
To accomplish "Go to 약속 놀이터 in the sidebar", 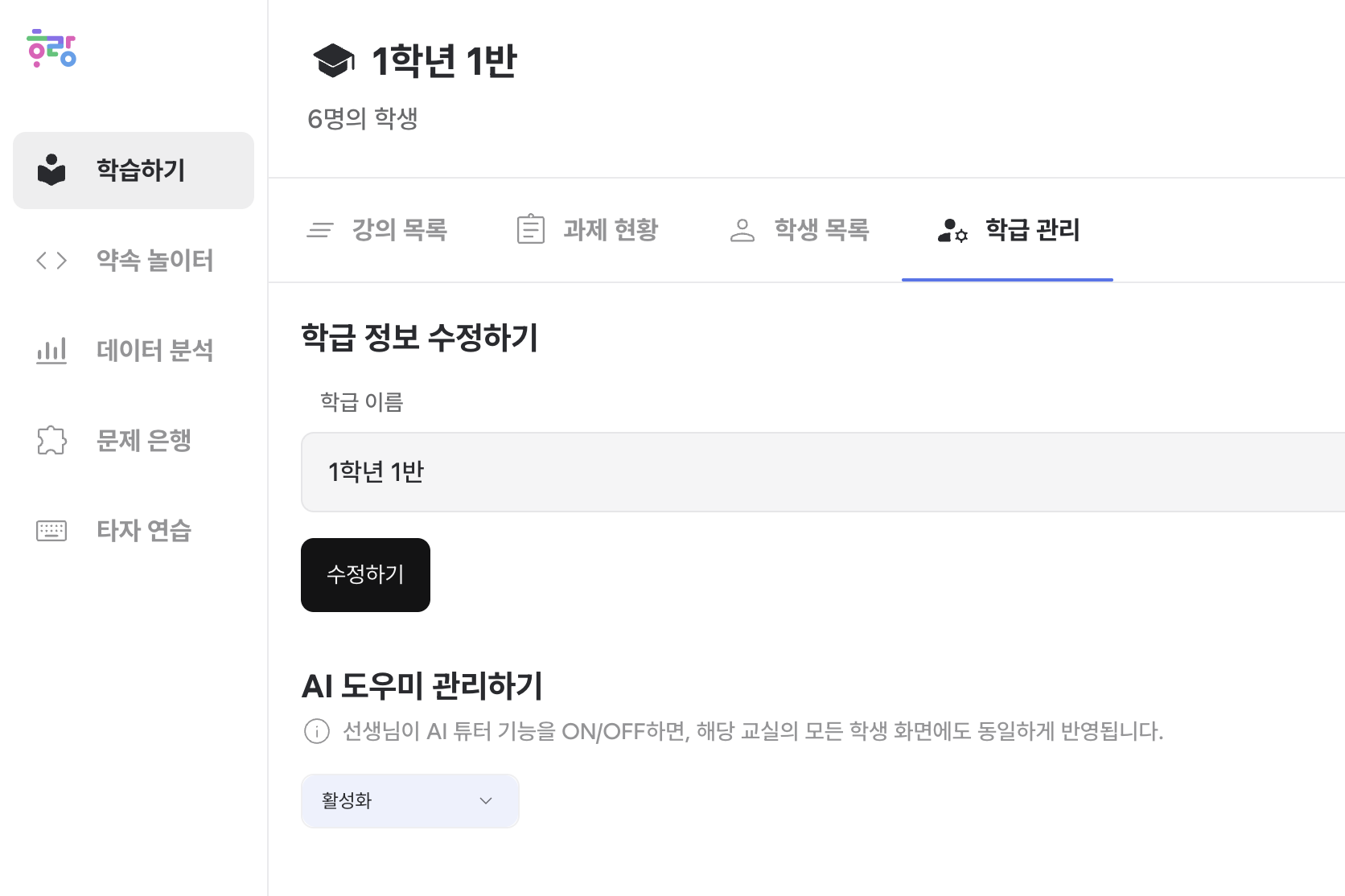I will click(x=154, y=261).
